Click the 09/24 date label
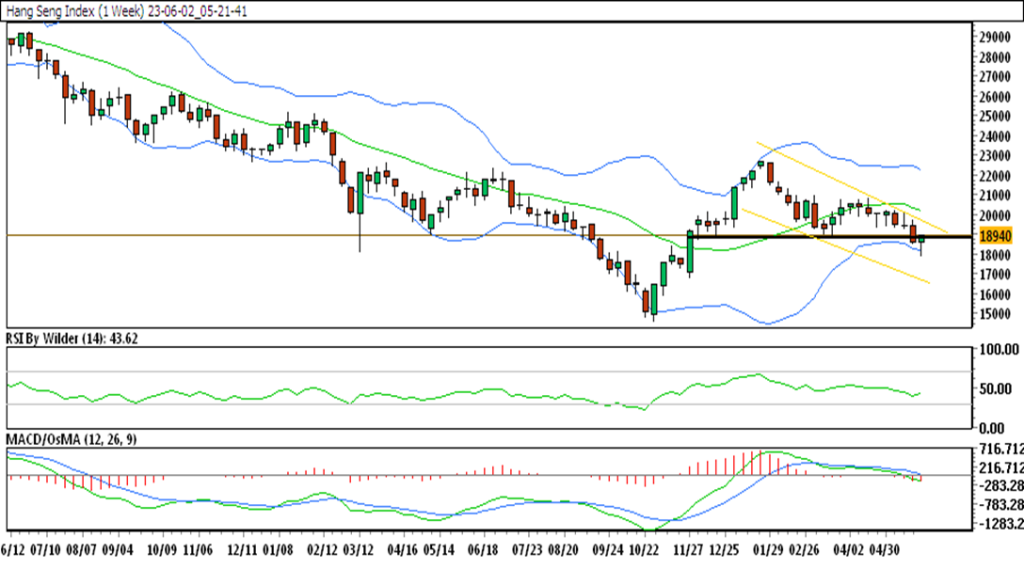1024x585 pixels. coord(607,550)
